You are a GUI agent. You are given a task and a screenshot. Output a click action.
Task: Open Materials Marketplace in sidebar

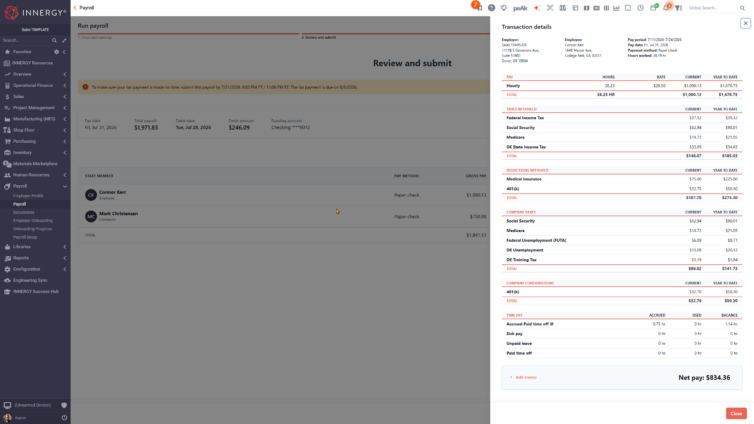pyautogui.click(x=35, y=163)
